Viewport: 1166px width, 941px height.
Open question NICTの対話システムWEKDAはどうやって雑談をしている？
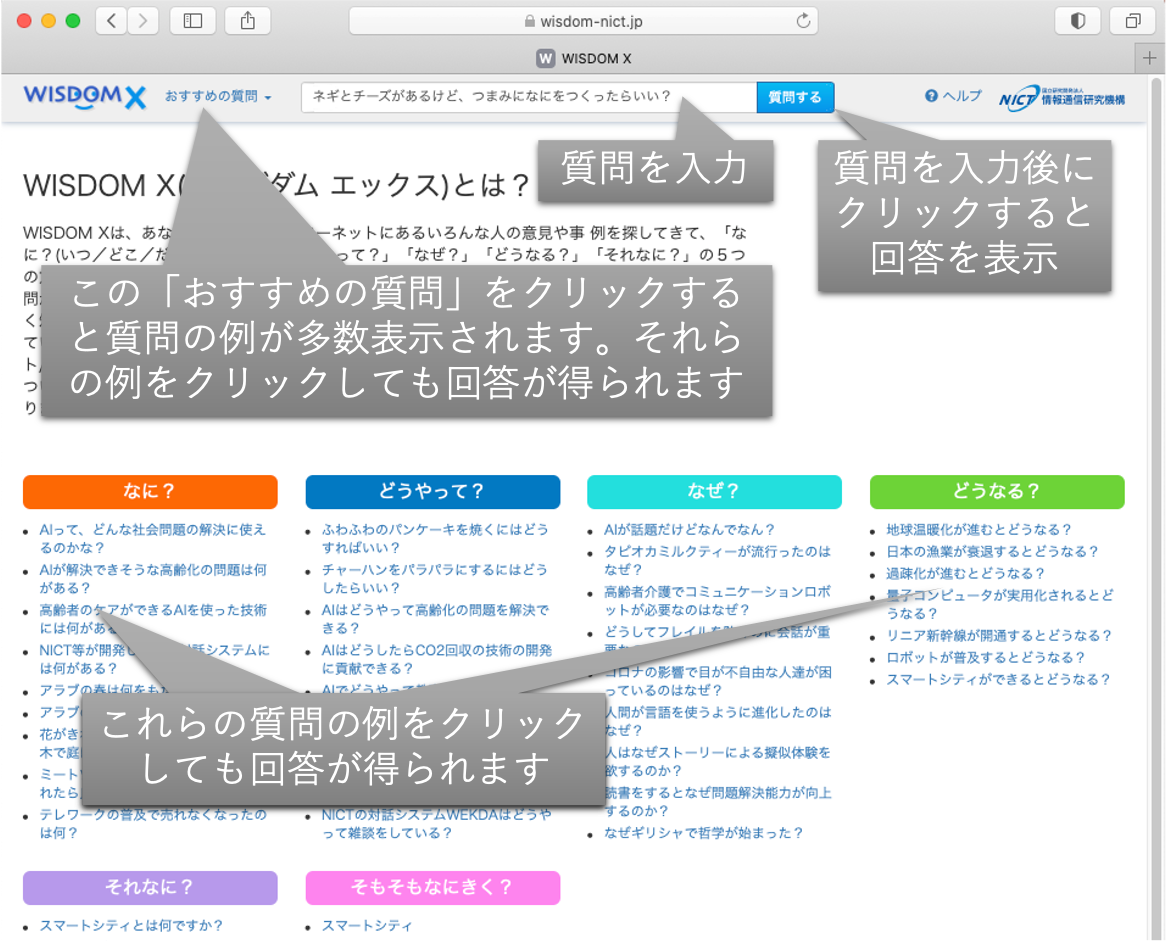click(437, 823)
